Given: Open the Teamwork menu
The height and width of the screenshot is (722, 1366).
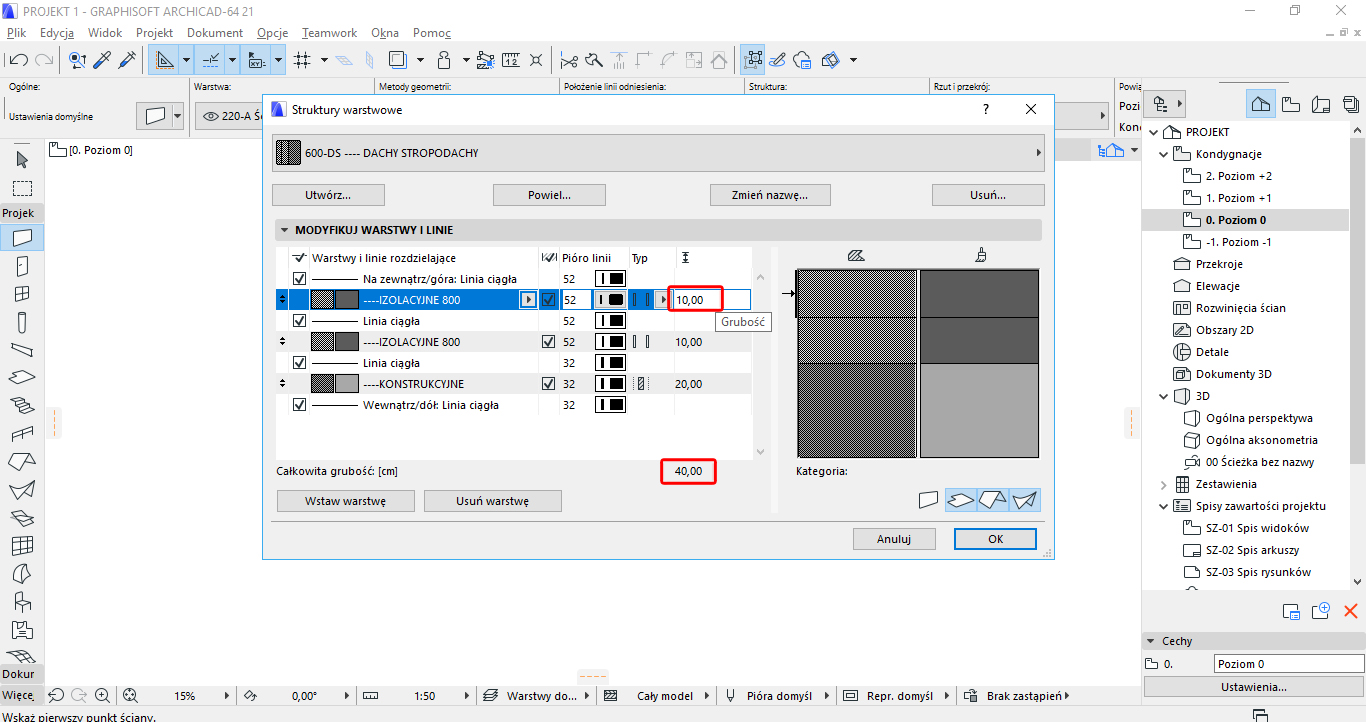Looking at the screenshot, I should 331,32.
